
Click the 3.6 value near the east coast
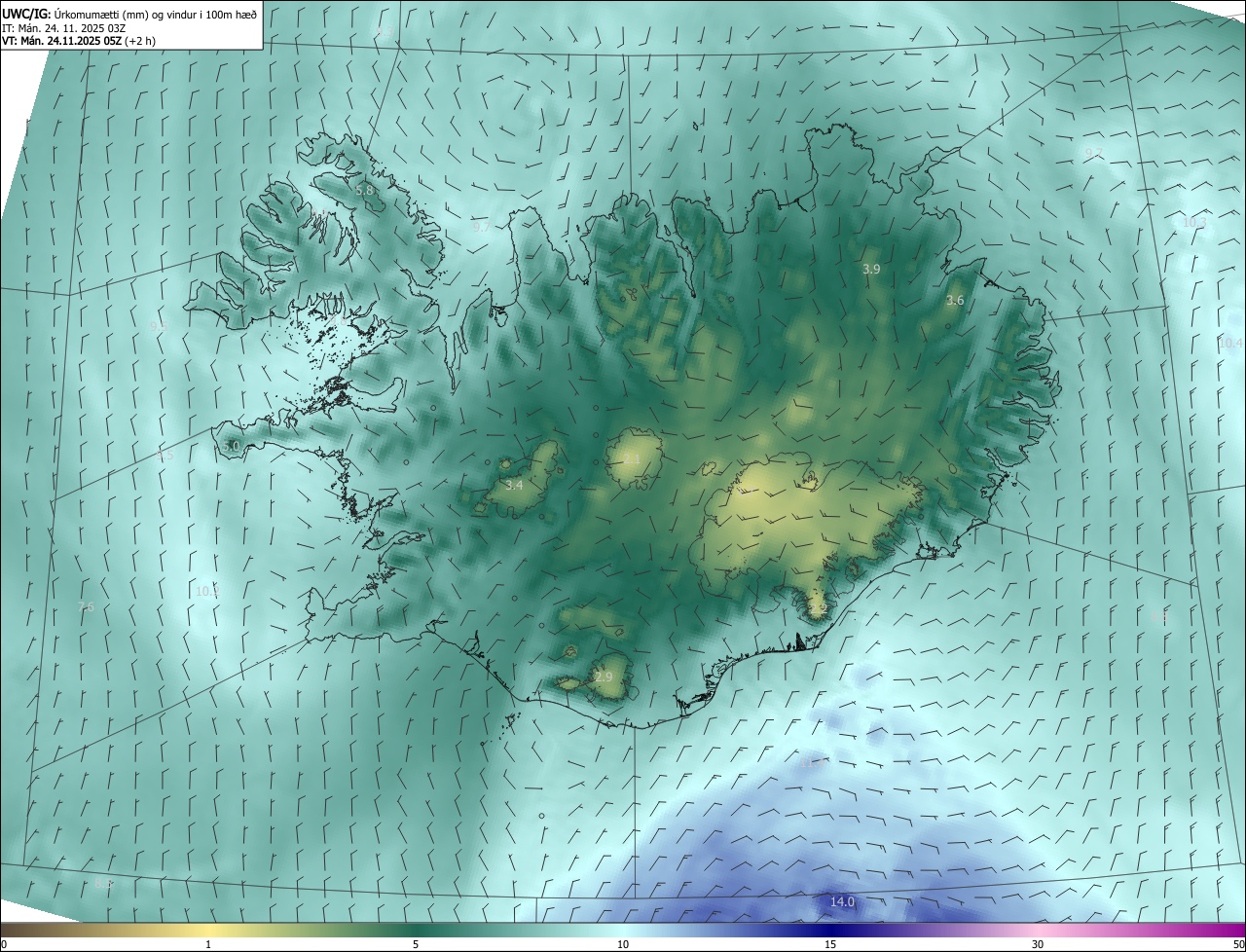[x=955, y=301]
